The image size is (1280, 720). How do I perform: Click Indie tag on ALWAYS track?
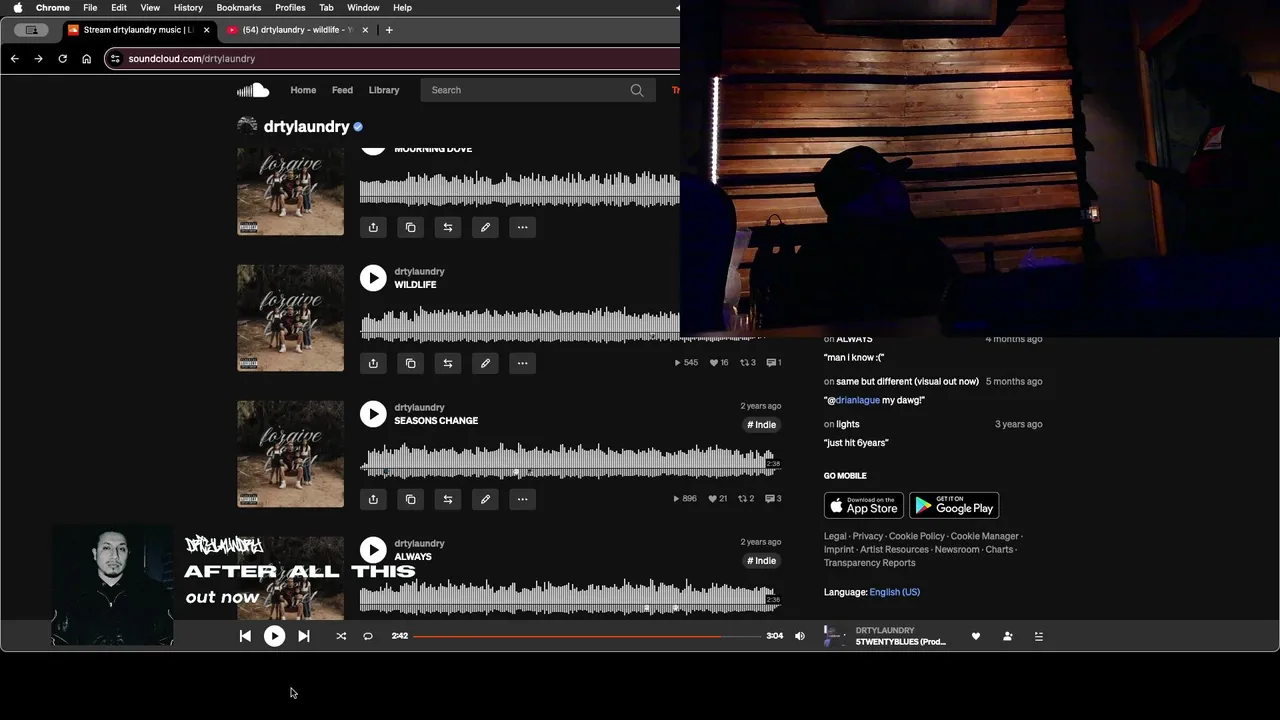pyautogui.click(x=761, y=561)
